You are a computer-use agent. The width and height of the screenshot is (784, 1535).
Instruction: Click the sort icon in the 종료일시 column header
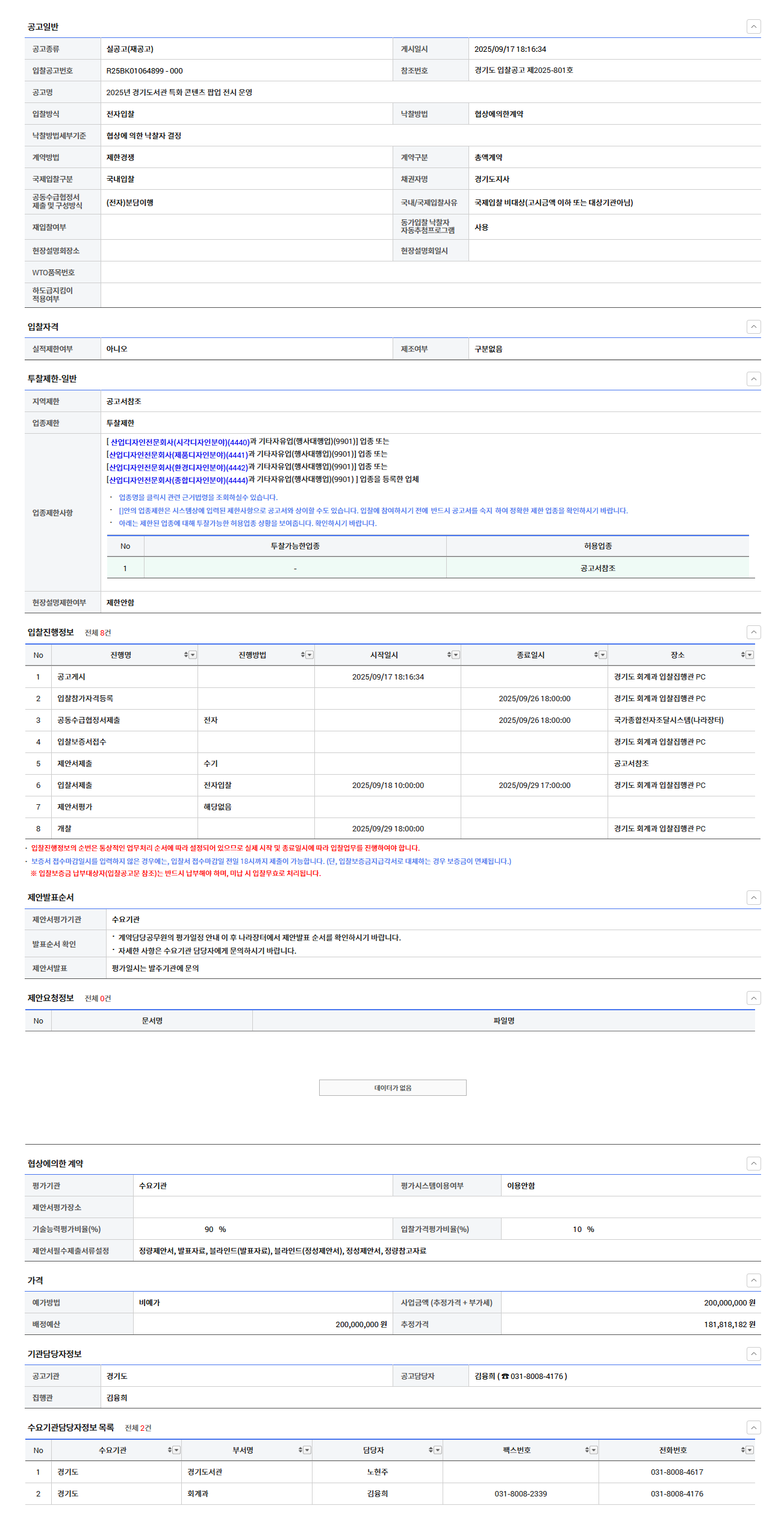tap(596, 655)
